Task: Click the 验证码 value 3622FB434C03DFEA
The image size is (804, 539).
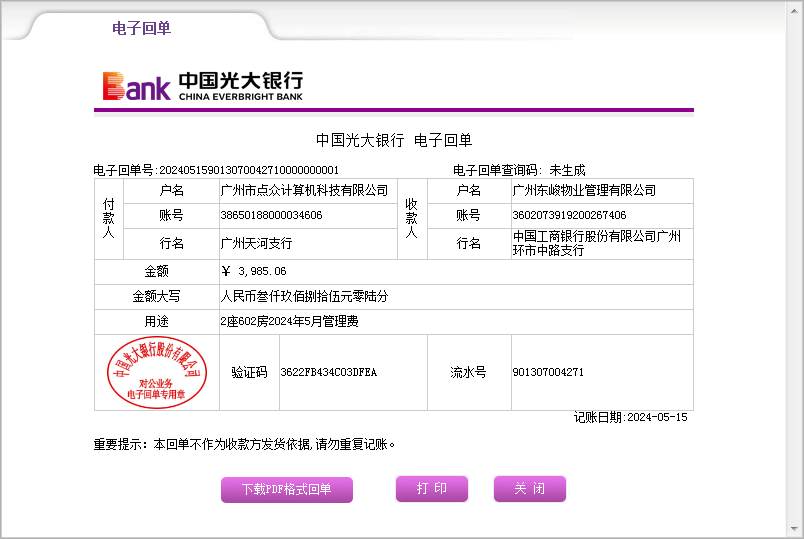Action: (x=328, y=372)
